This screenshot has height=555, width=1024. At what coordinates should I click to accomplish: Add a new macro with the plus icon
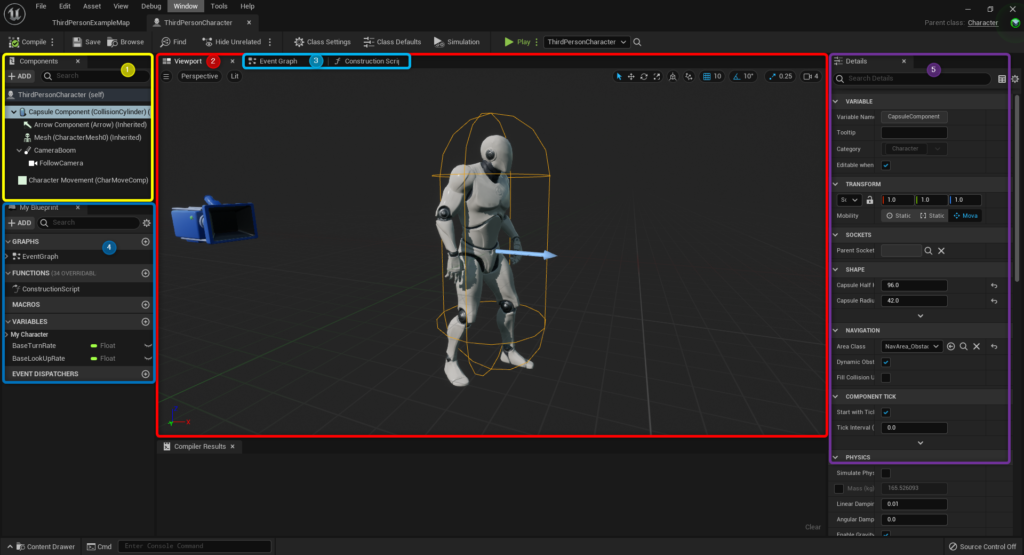click(146, 304)
